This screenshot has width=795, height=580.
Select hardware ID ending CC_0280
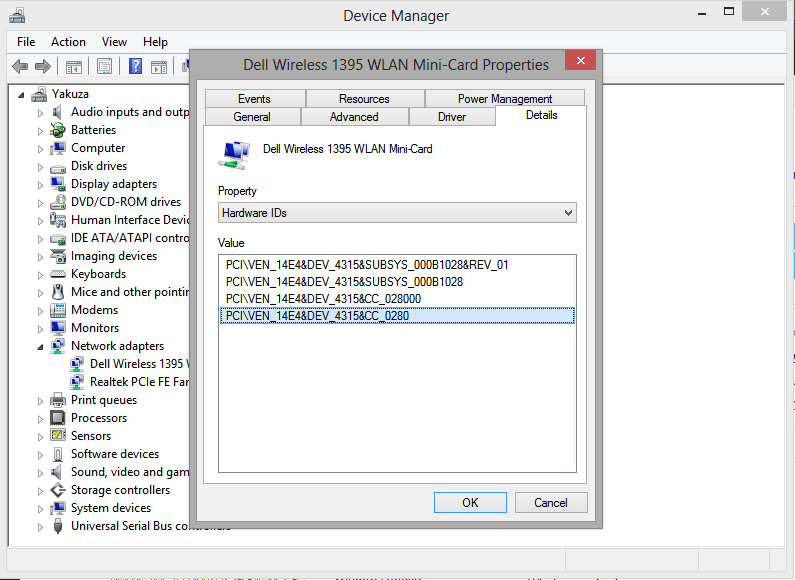(x=397, y=316)
